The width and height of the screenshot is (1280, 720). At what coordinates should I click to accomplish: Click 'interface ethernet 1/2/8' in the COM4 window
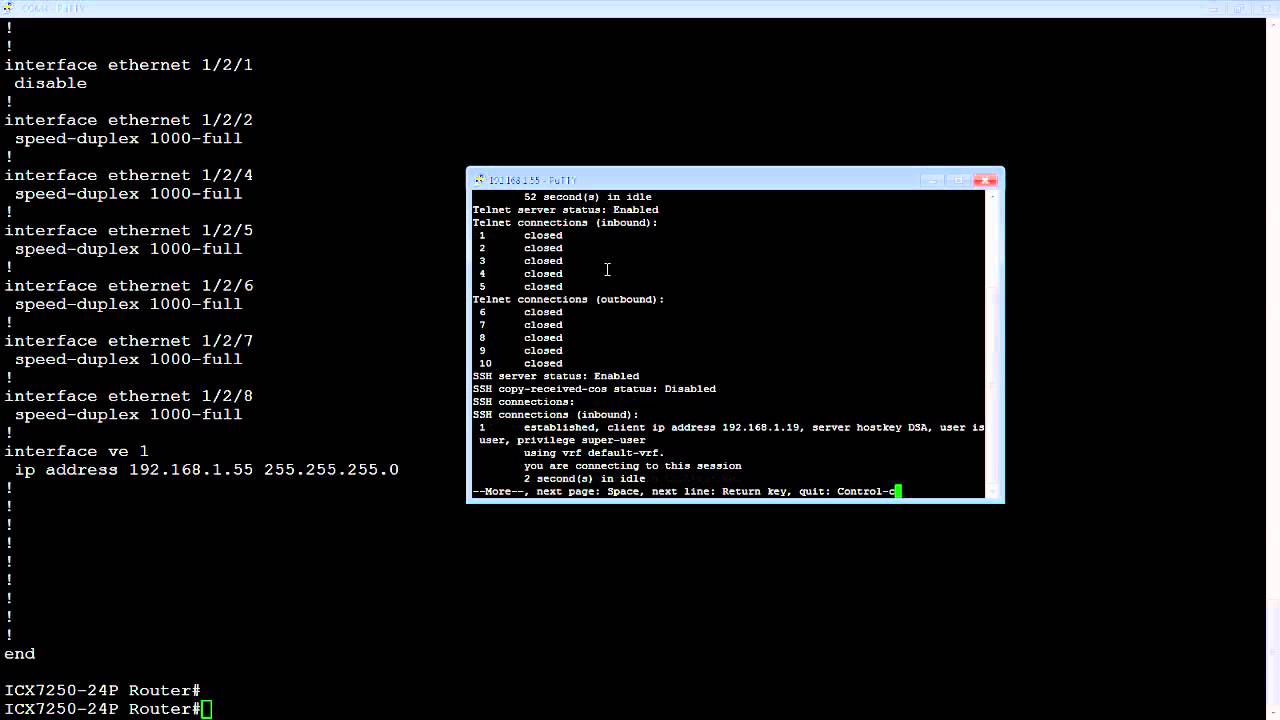pos(129,396)
